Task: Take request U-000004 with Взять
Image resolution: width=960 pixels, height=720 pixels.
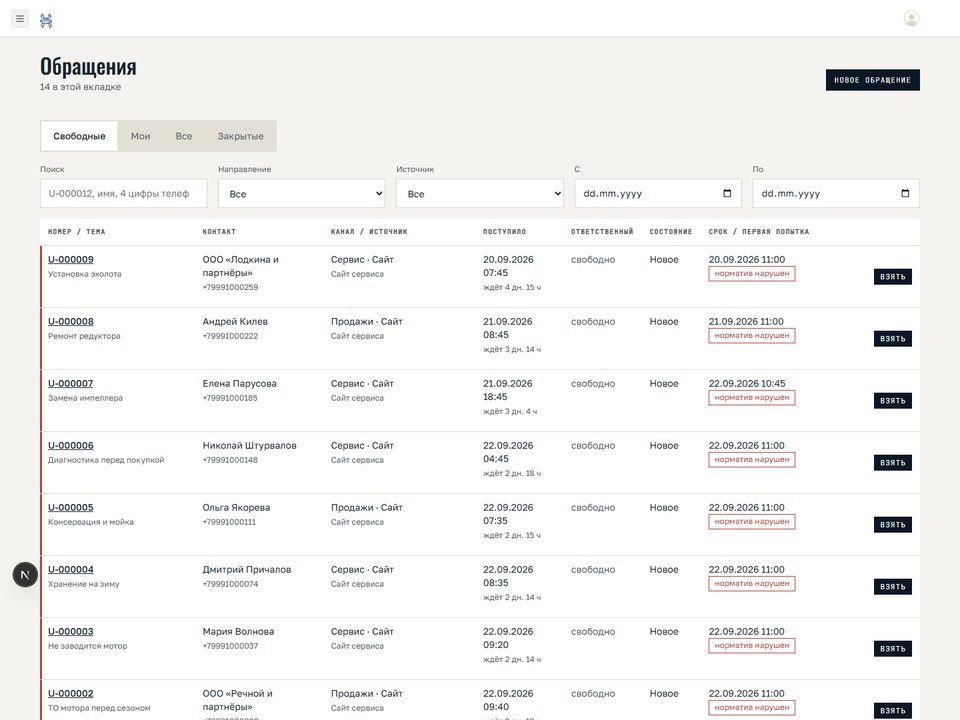Action: (893, 587)
